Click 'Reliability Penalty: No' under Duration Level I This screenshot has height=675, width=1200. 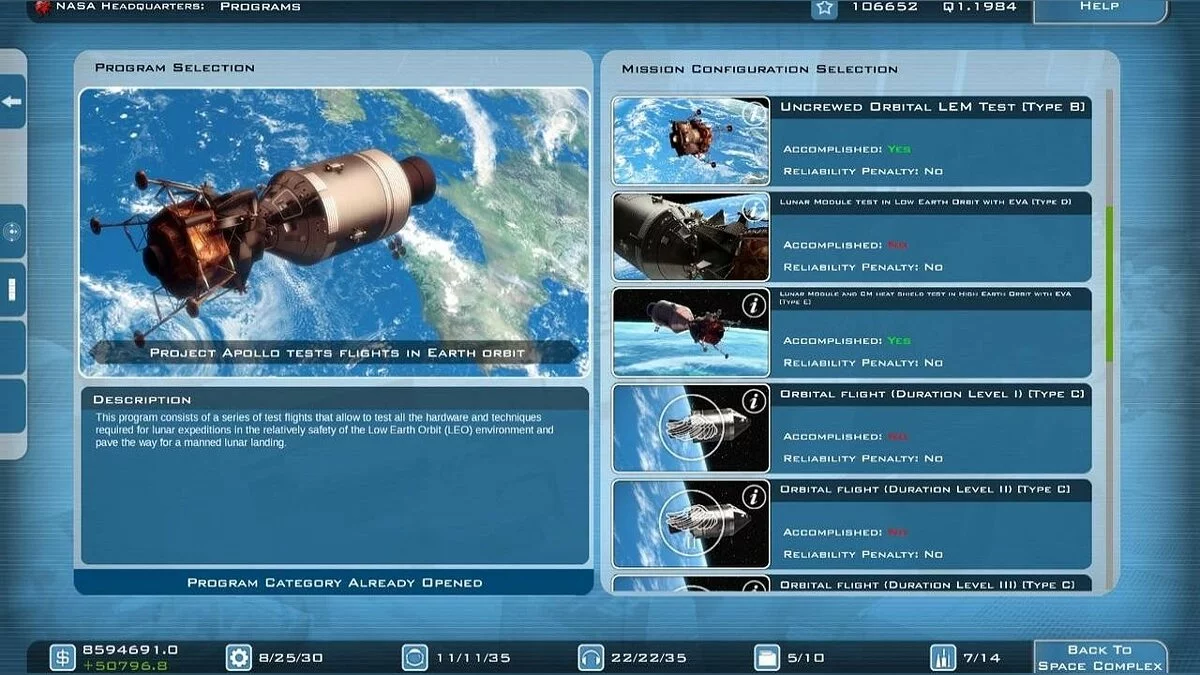click(x=863, y=458)
